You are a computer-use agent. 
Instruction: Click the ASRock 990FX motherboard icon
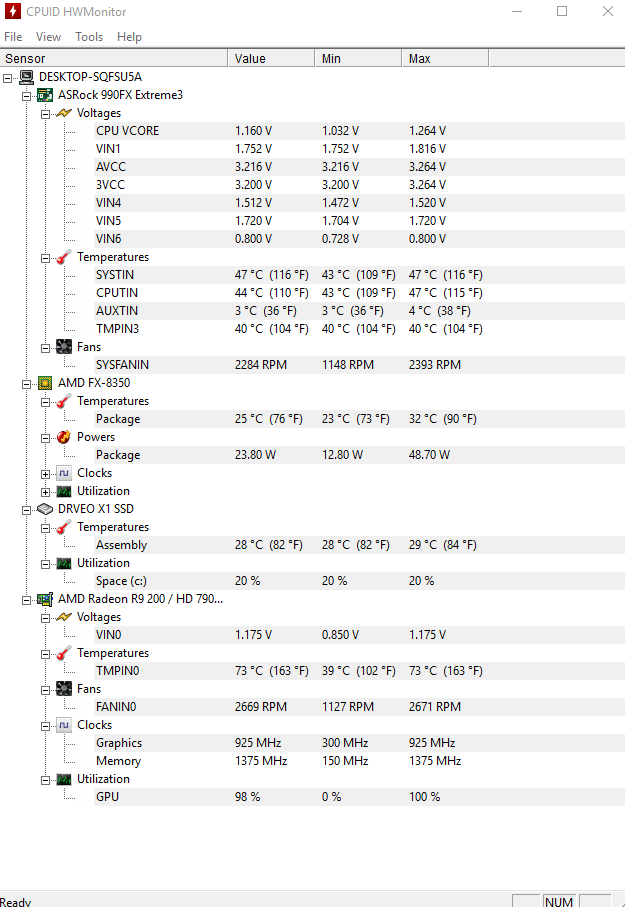point(45,95)
